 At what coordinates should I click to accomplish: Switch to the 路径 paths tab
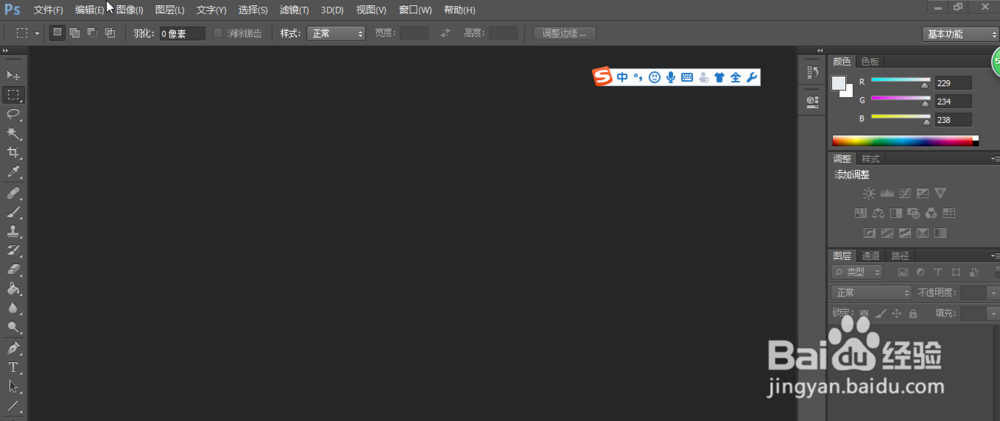(900, 256)
